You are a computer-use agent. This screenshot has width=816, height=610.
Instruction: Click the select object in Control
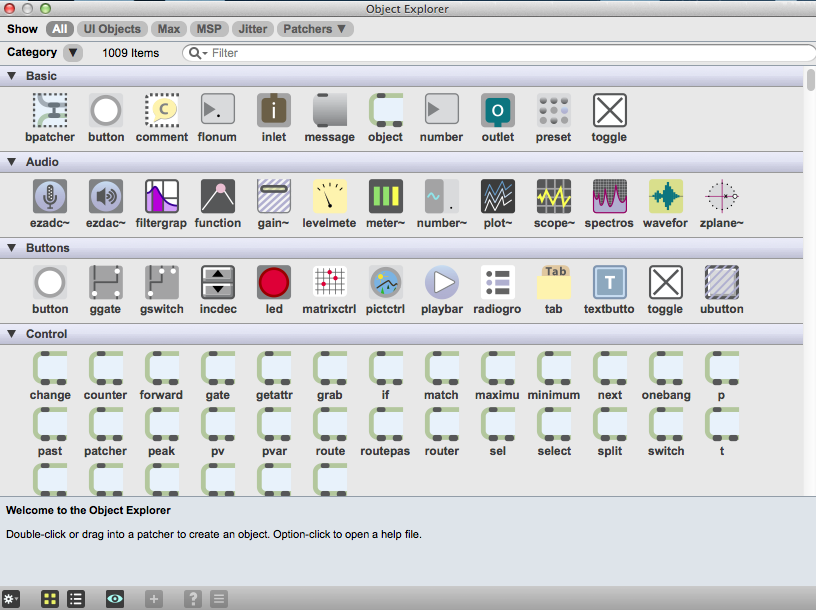554,424
